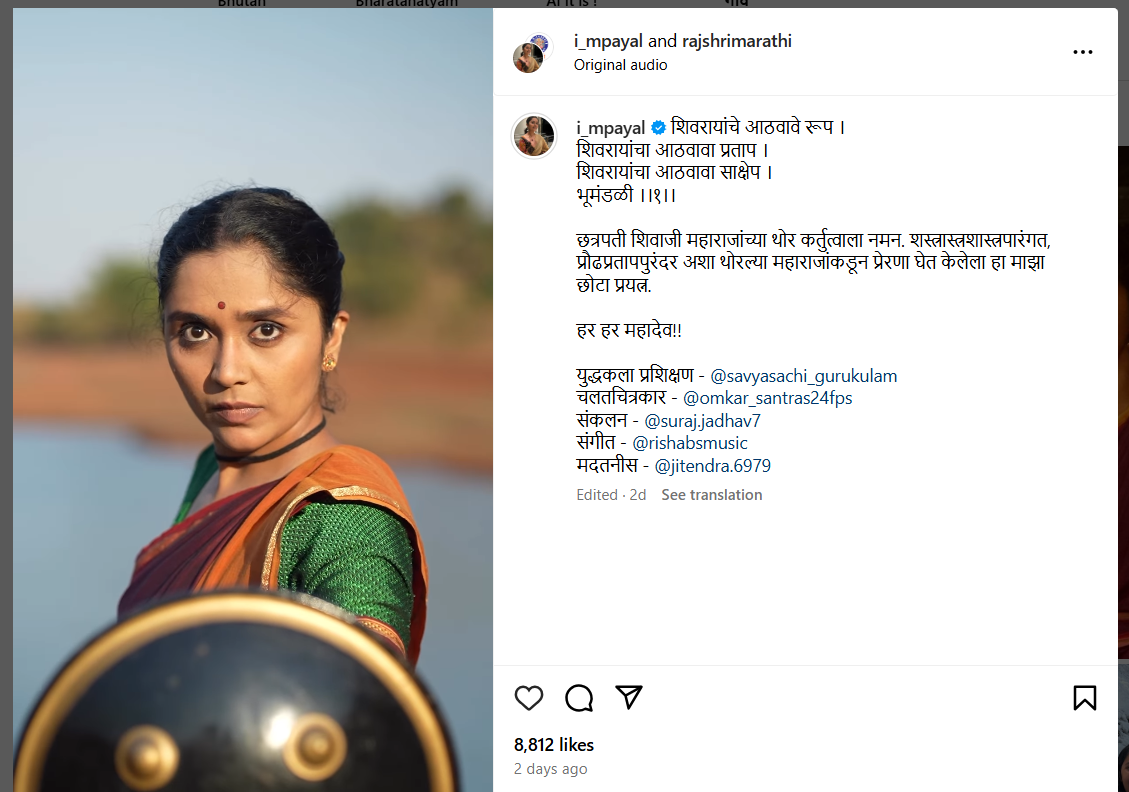Click the small profile avatar beside the caption

533,136
